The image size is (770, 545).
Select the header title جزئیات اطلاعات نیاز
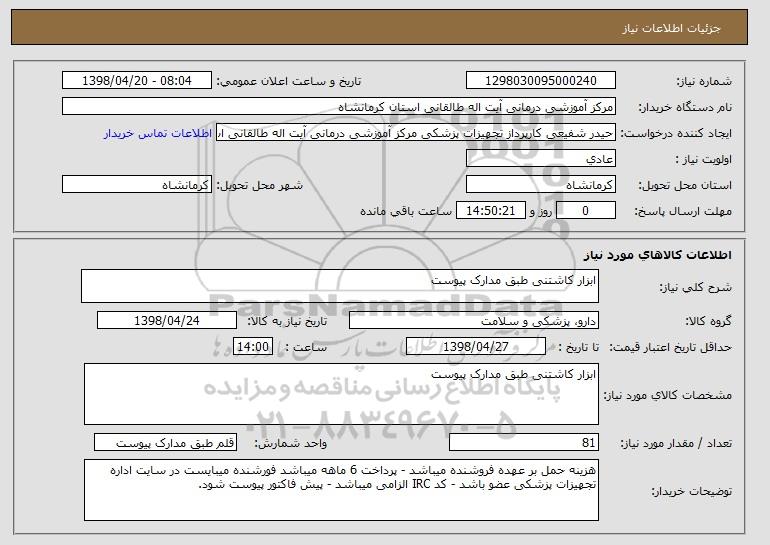pyautogui.click(x=671, y=28)
